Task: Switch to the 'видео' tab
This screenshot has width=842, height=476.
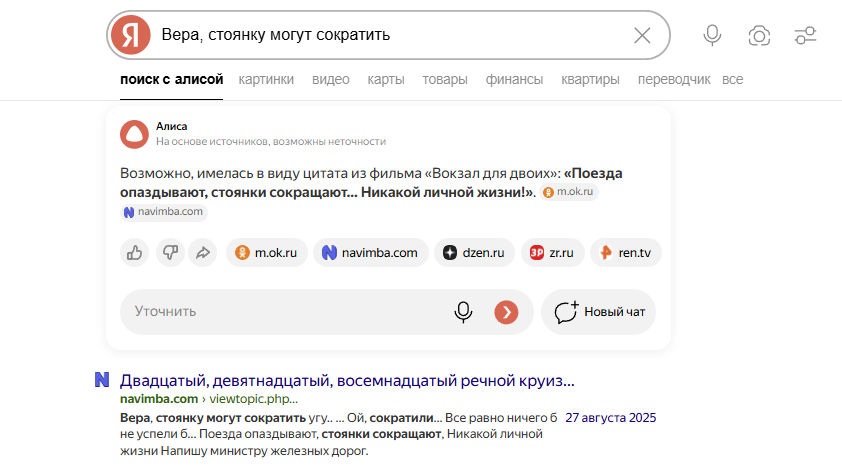Action: [x=331, y=80]
